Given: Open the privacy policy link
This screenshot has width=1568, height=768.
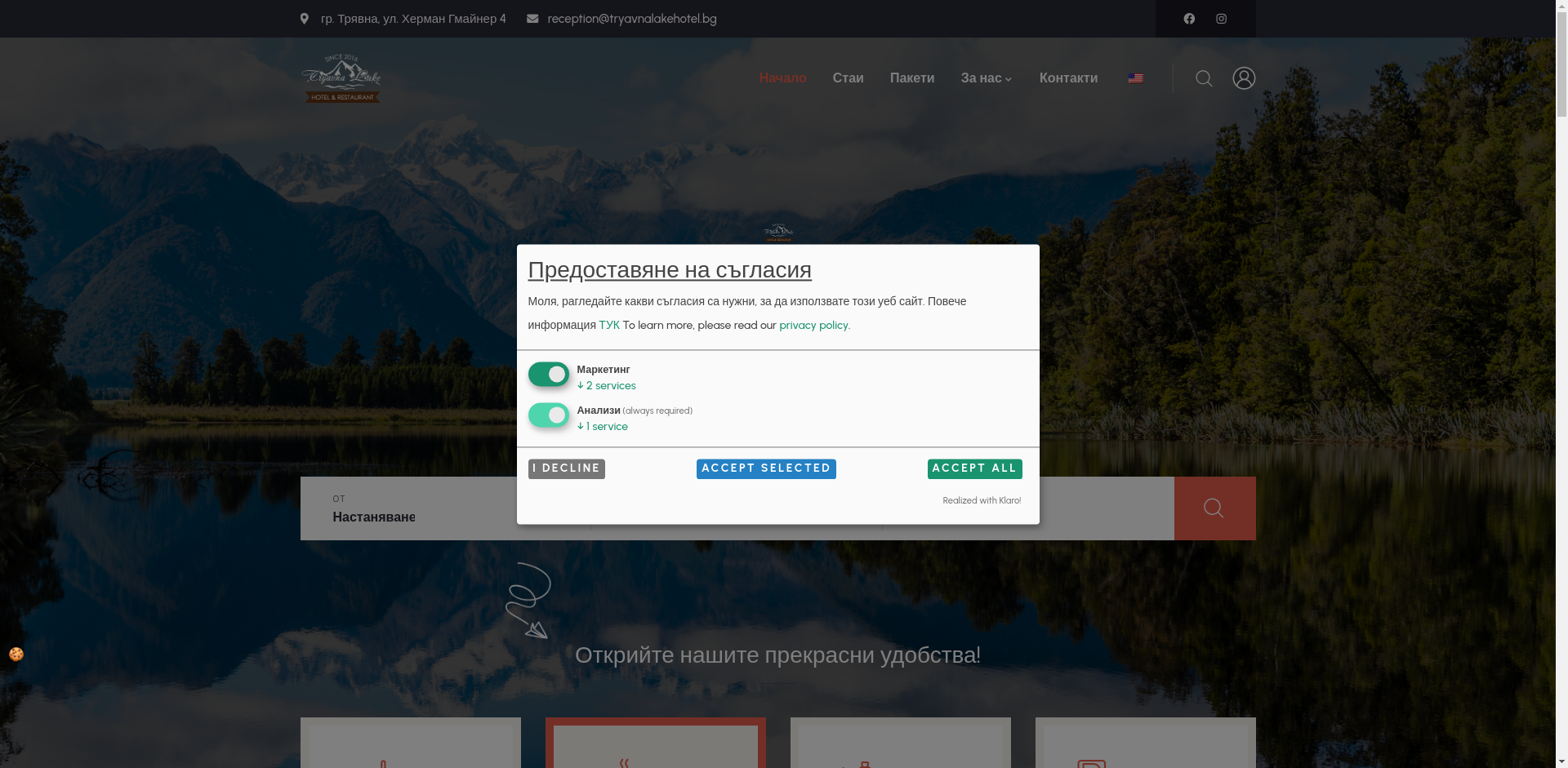Looking at the screenshot, I should (x=813, y=326).
